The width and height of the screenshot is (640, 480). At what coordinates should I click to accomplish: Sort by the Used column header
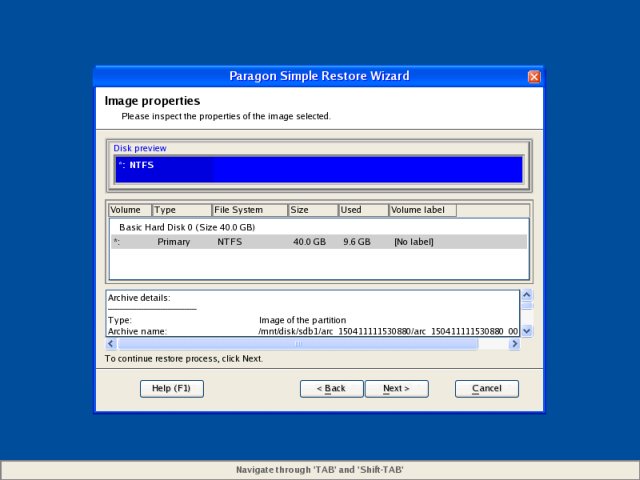pyautogui.click(x=364, y=210)
